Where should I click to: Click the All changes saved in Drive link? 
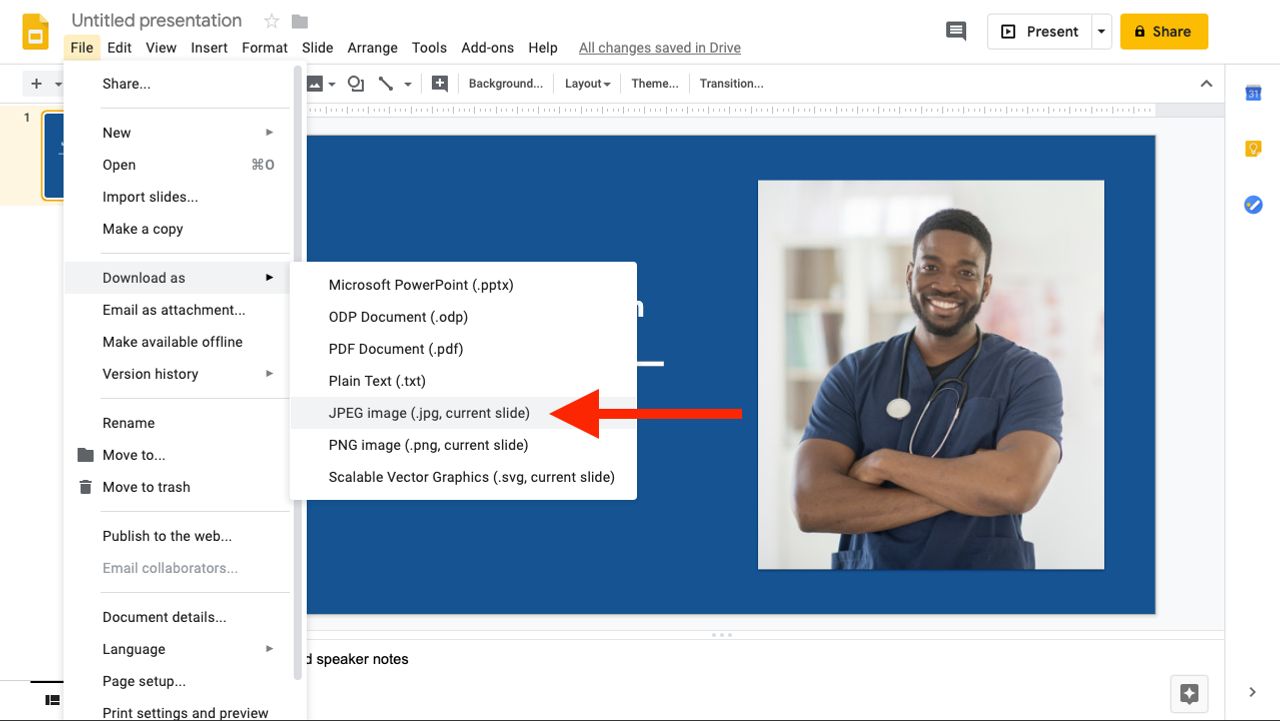click(x=659, y=48)
